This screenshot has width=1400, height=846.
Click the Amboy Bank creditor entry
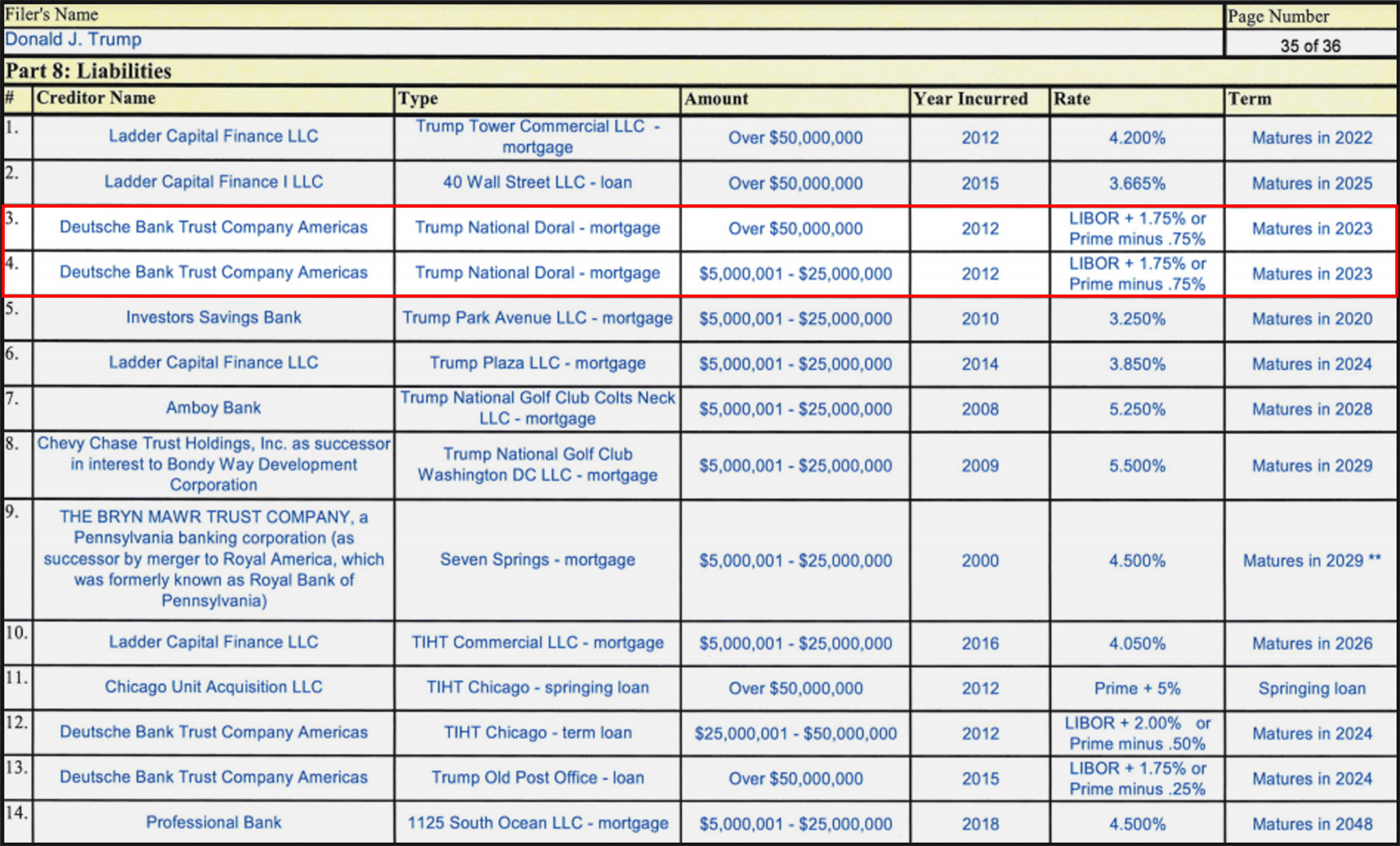213,408
